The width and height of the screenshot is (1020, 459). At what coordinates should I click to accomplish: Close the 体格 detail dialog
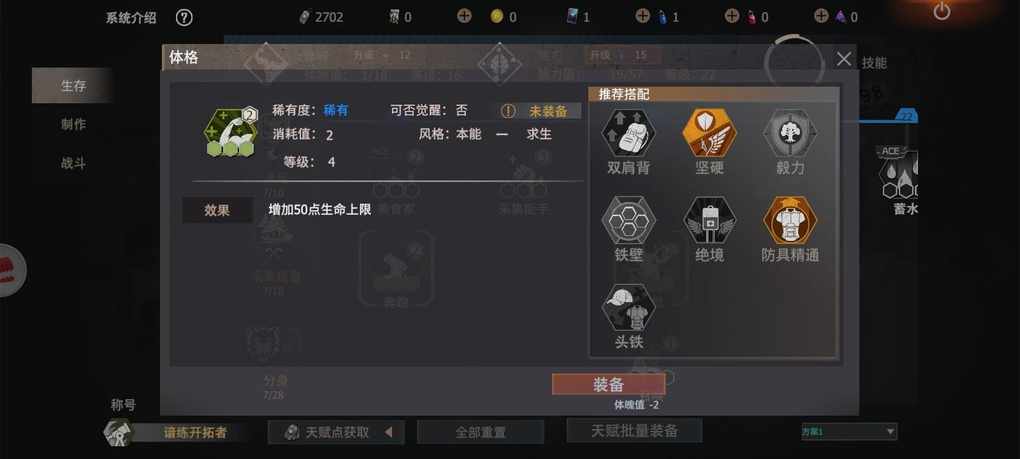[844, 59]
